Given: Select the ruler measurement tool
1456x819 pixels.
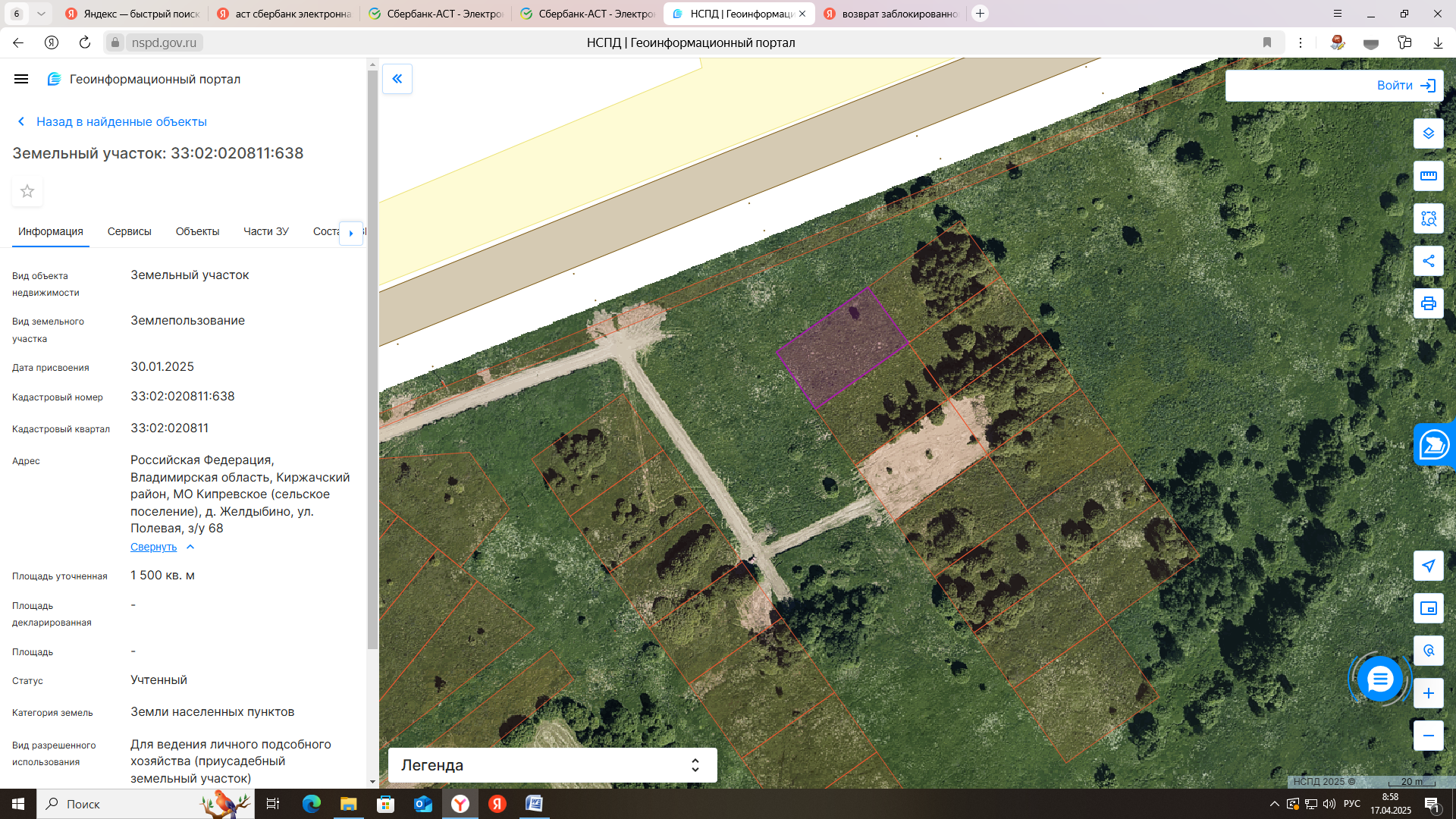Looking at the screenshot, I should 1428,176.
